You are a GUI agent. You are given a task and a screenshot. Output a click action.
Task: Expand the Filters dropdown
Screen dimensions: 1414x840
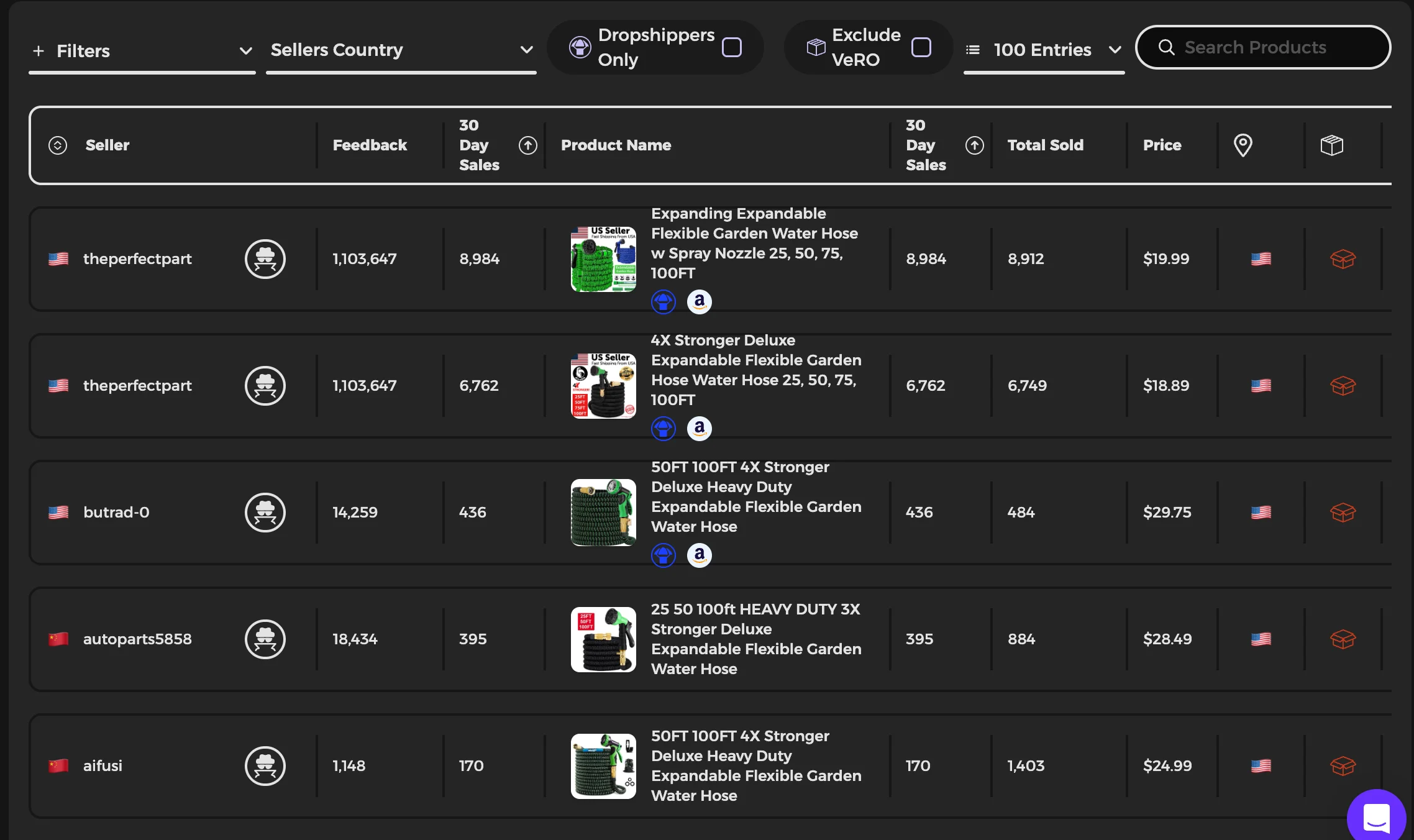(x=142, y=51)
